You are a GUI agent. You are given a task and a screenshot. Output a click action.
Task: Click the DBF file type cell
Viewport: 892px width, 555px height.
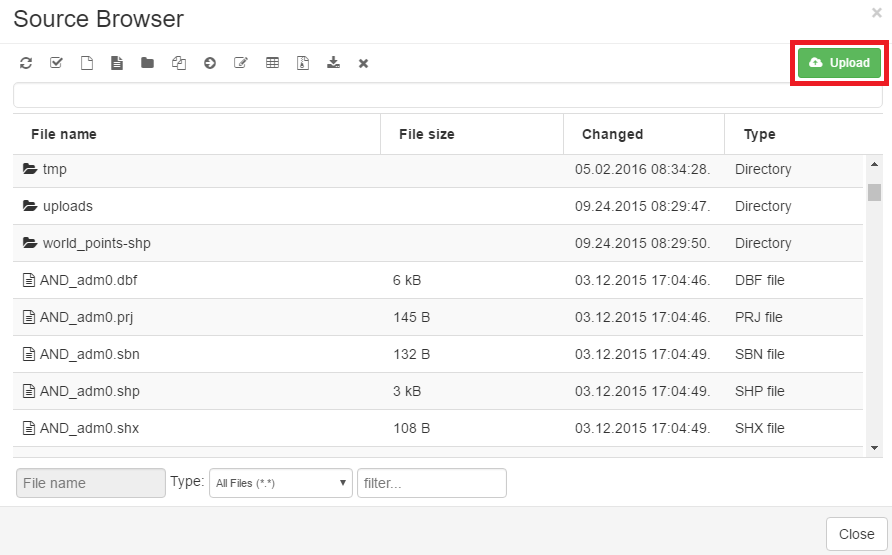point(759,280)
